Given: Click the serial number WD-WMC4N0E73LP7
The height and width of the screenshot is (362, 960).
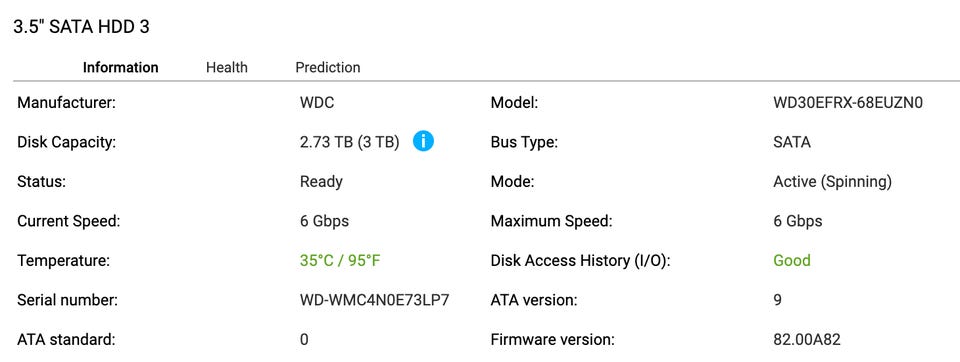Looking at the screenshot, I should (x=375, y=300).
